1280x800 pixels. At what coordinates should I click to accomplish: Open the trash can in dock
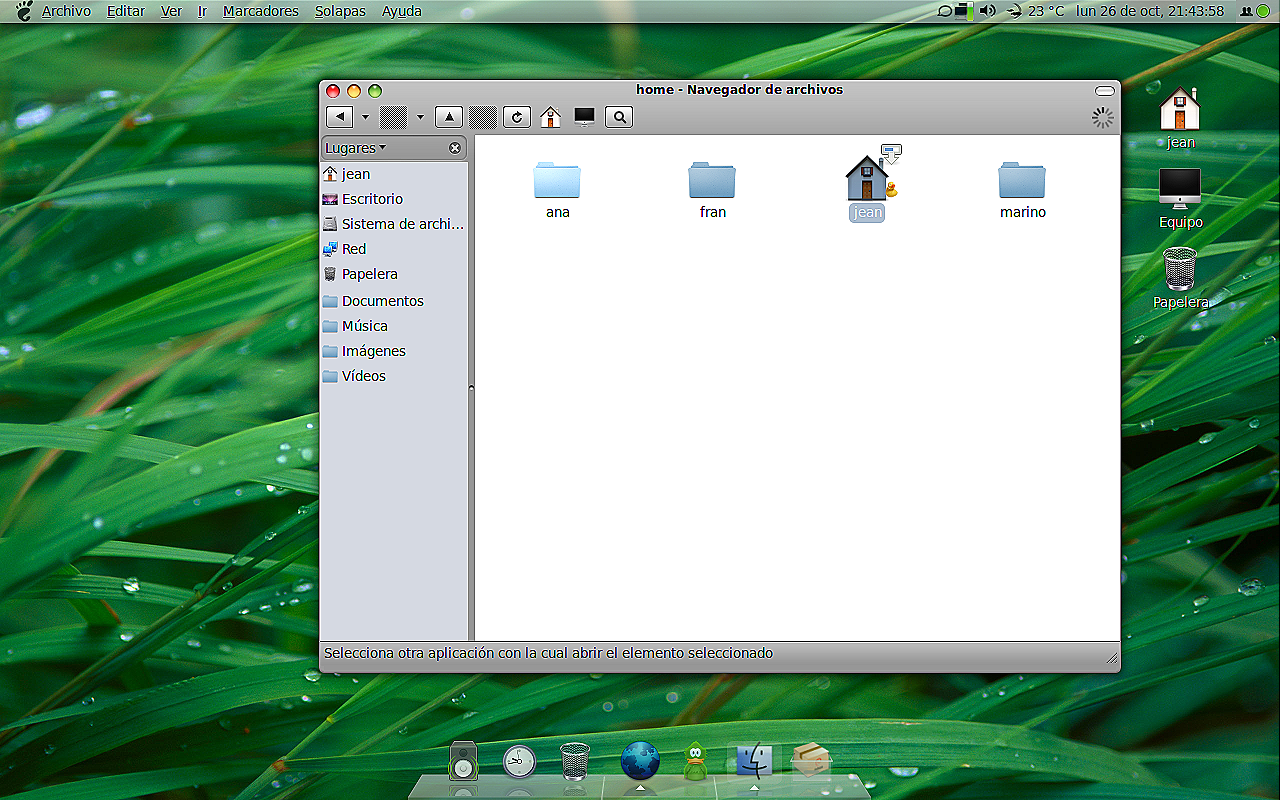(x=575, y=761)
